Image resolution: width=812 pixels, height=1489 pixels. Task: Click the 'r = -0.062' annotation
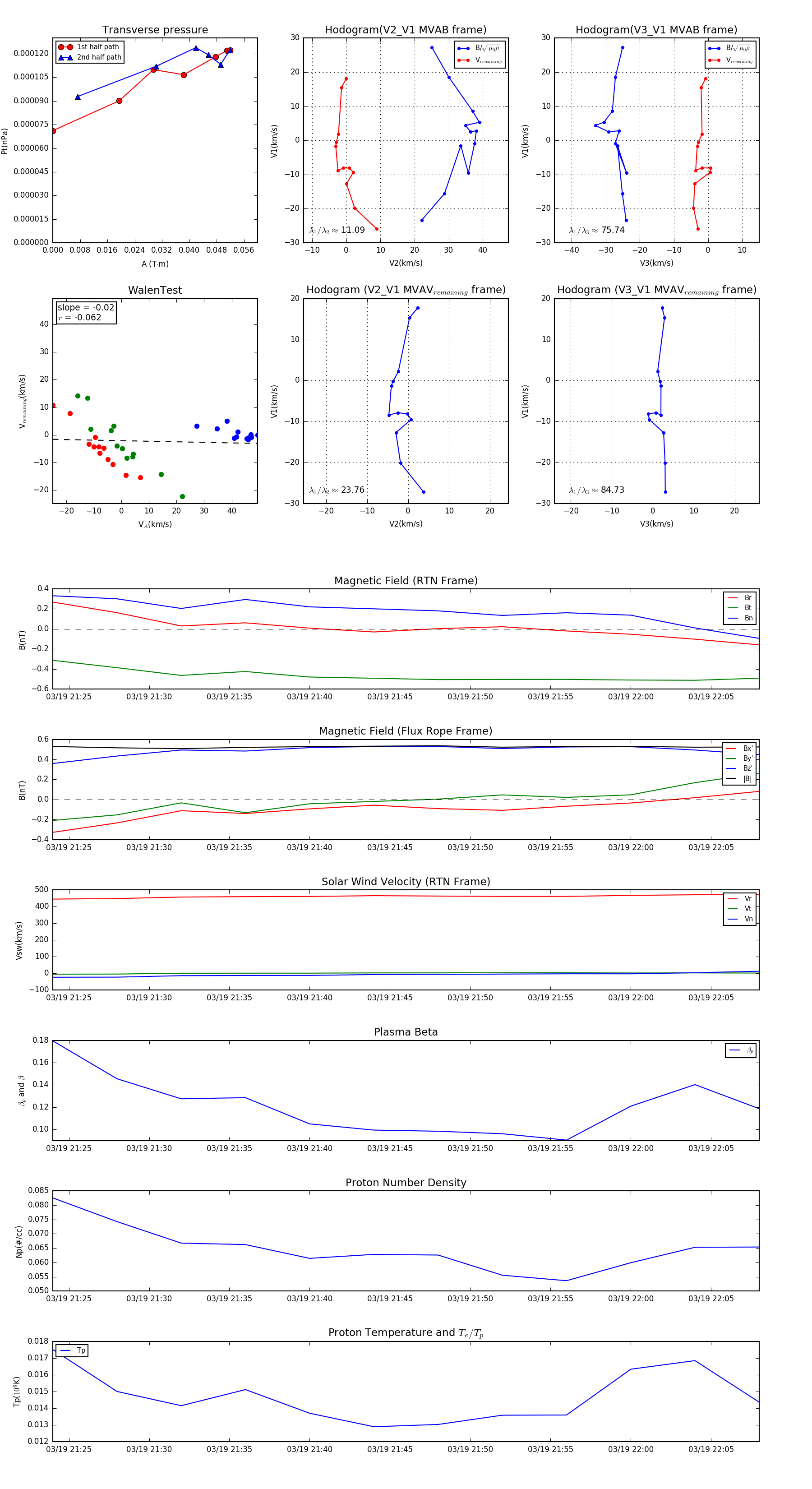(x=80, y=317)
